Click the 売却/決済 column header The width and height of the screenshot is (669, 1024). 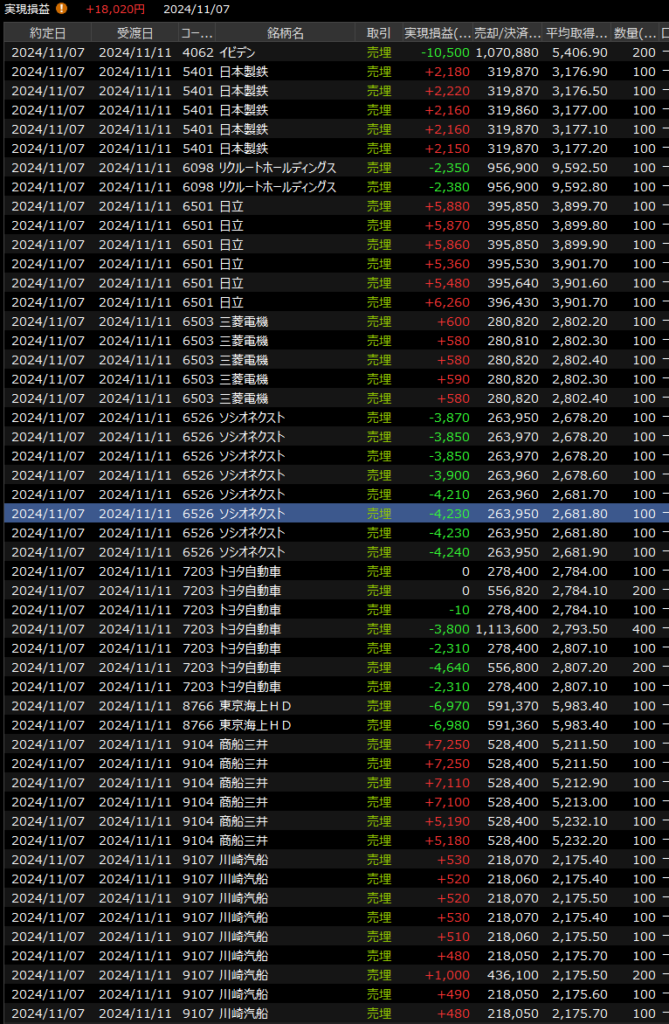[x=506, y=33]
